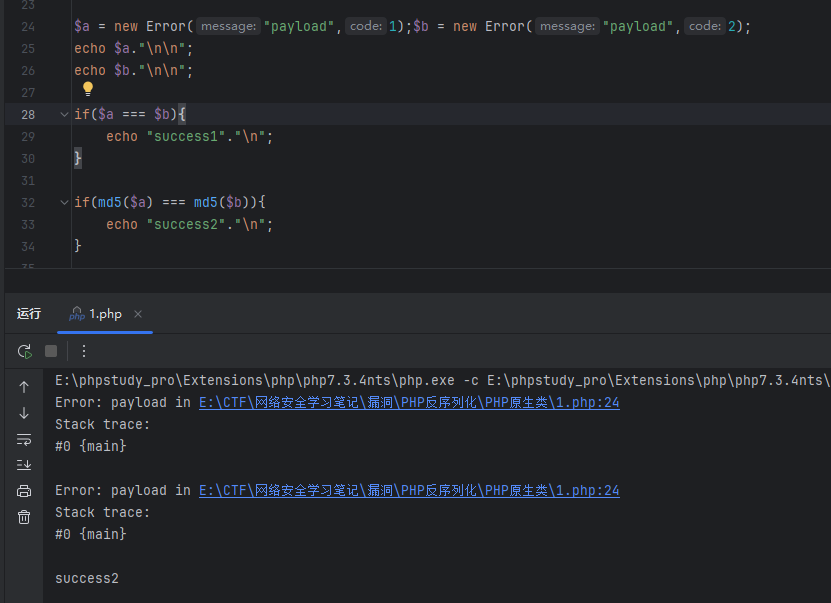Clear console with the trash icon
Viewport: 831px width, 603px height.
[x=24, y=517]
